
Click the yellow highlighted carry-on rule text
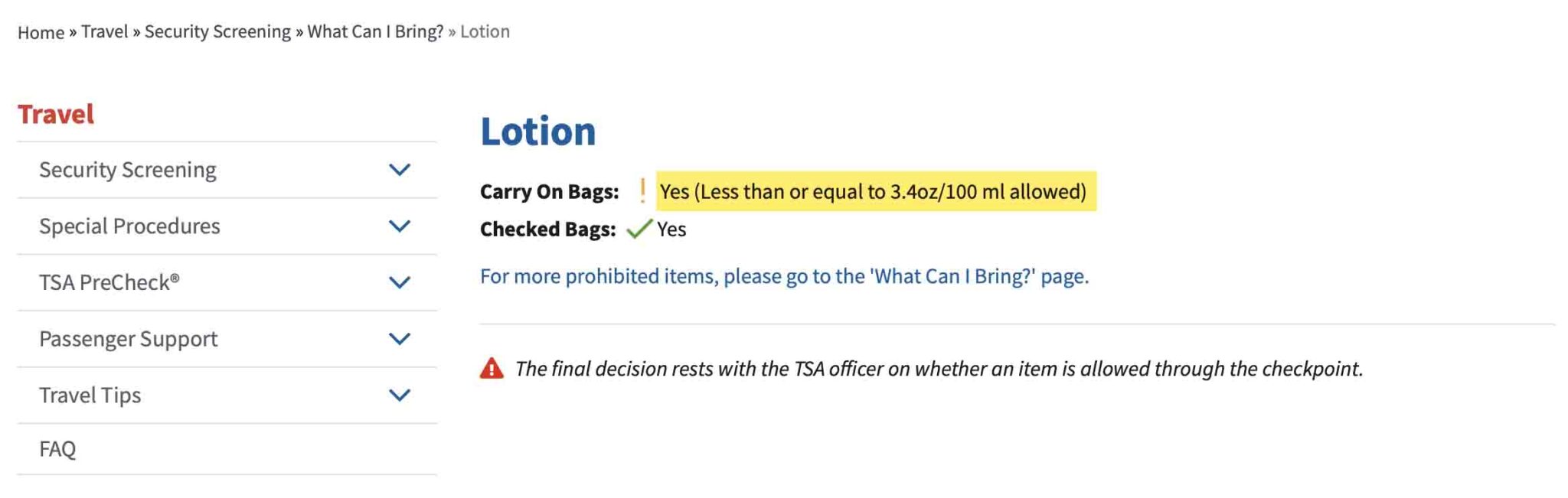[873, 191]
